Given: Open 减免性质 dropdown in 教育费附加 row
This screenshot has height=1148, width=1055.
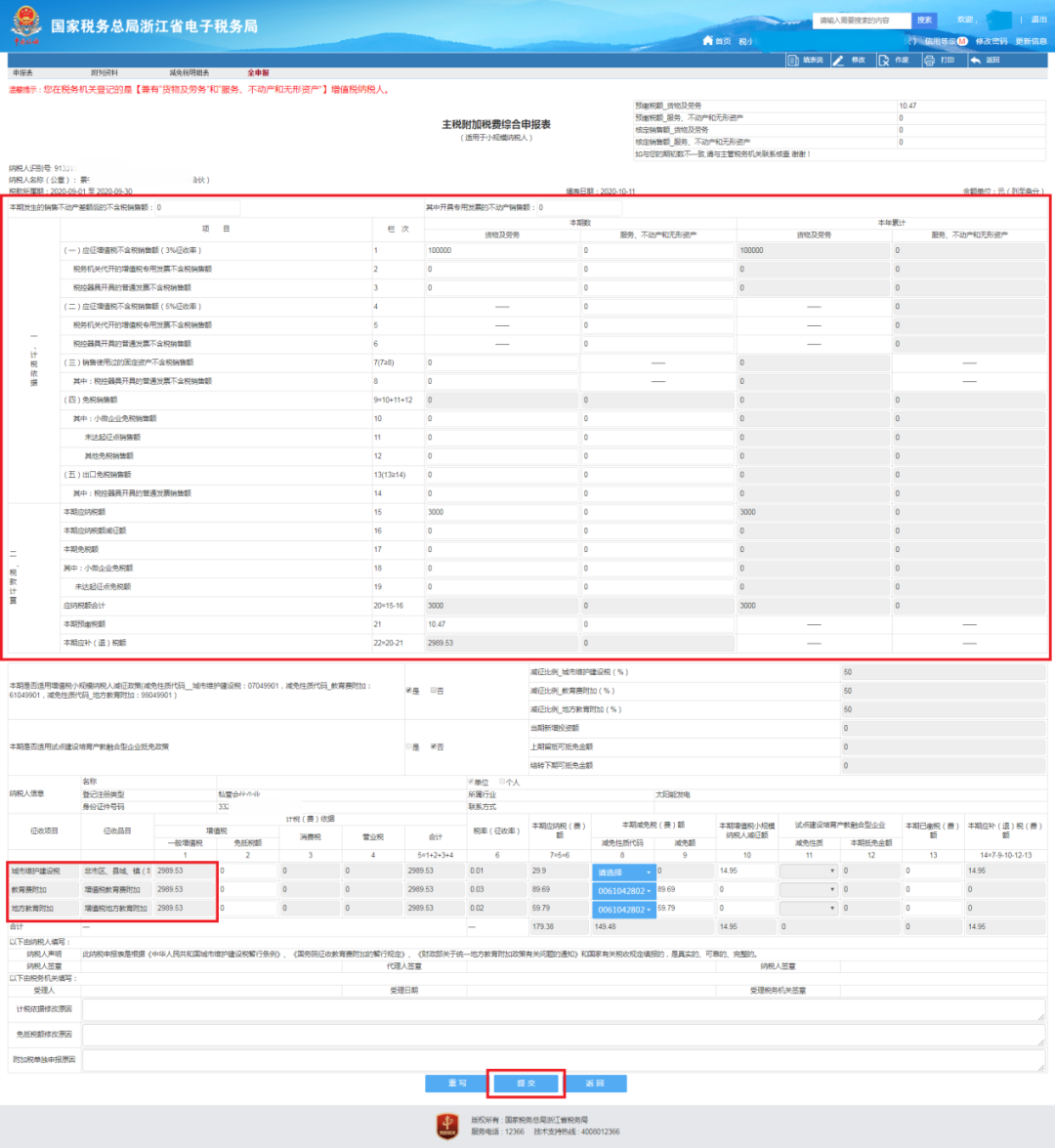Looking at the screenshot, I should 808,889.
